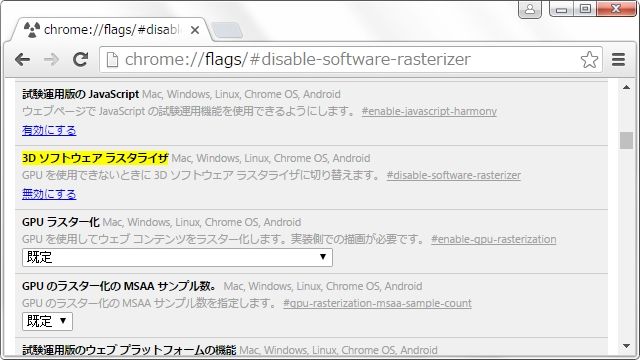
Task: Close the chrome://flags tab
Action: pos(195,30)
